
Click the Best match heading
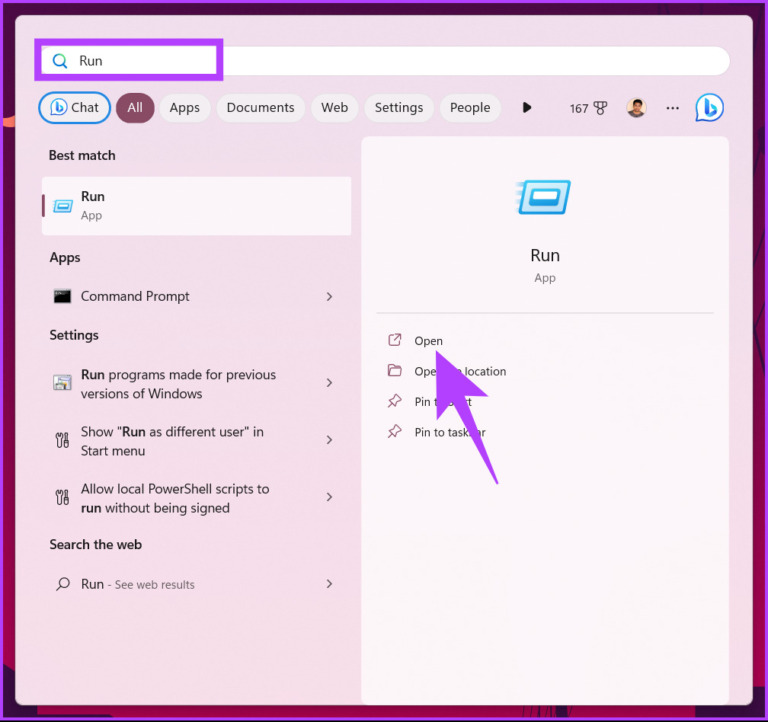coord(82,156)
